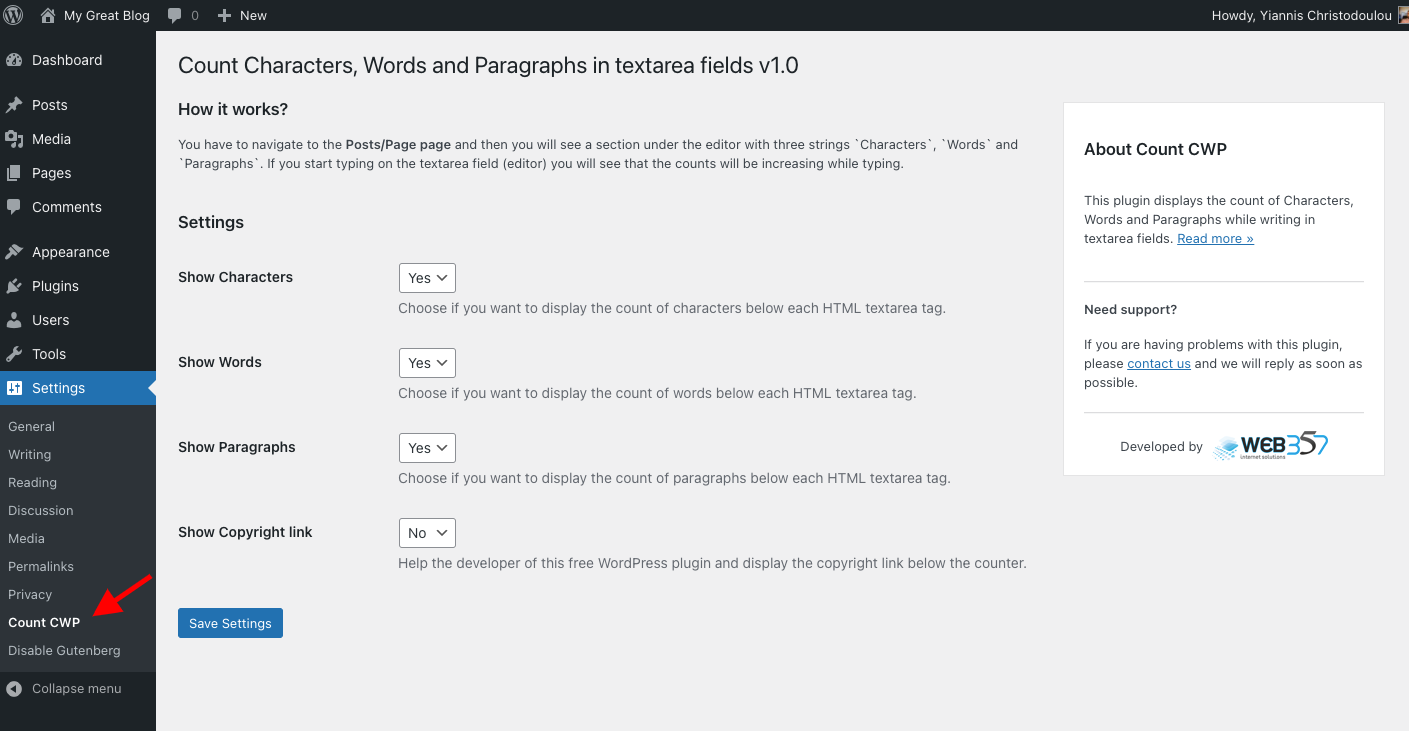Select Disable Gutenberg in Settings submenu
This screenshot has width=1409, height=731.
click(x=64, y=650)
